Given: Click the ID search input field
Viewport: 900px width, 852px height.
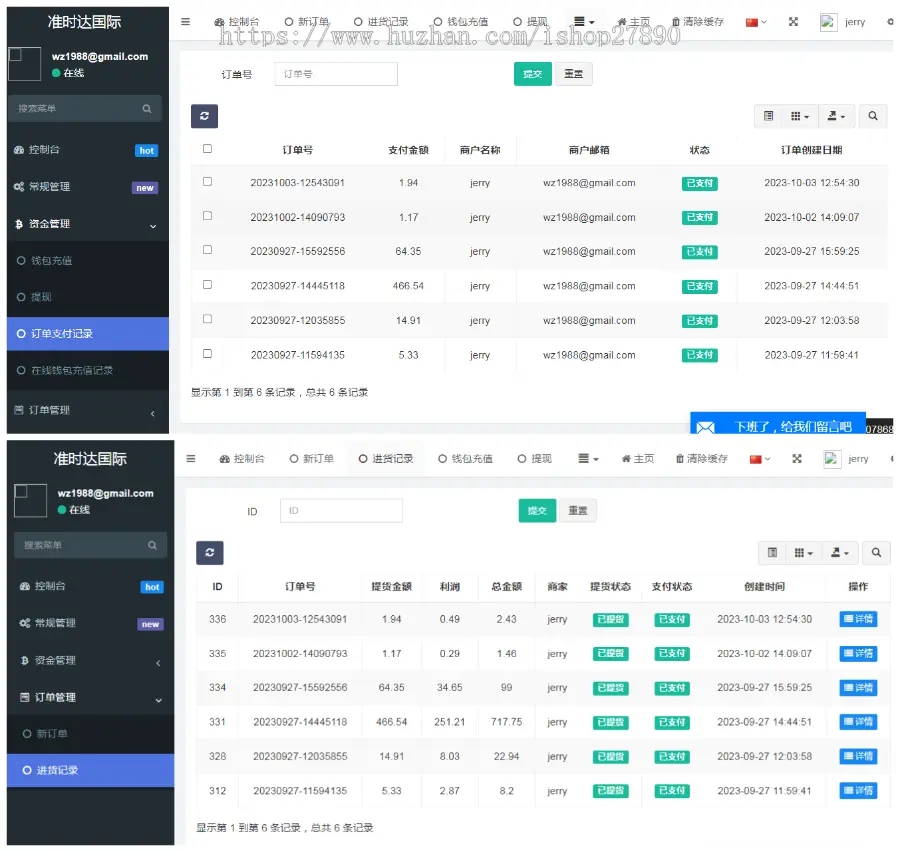Looking at the screenshot, I should click(340, 511).
